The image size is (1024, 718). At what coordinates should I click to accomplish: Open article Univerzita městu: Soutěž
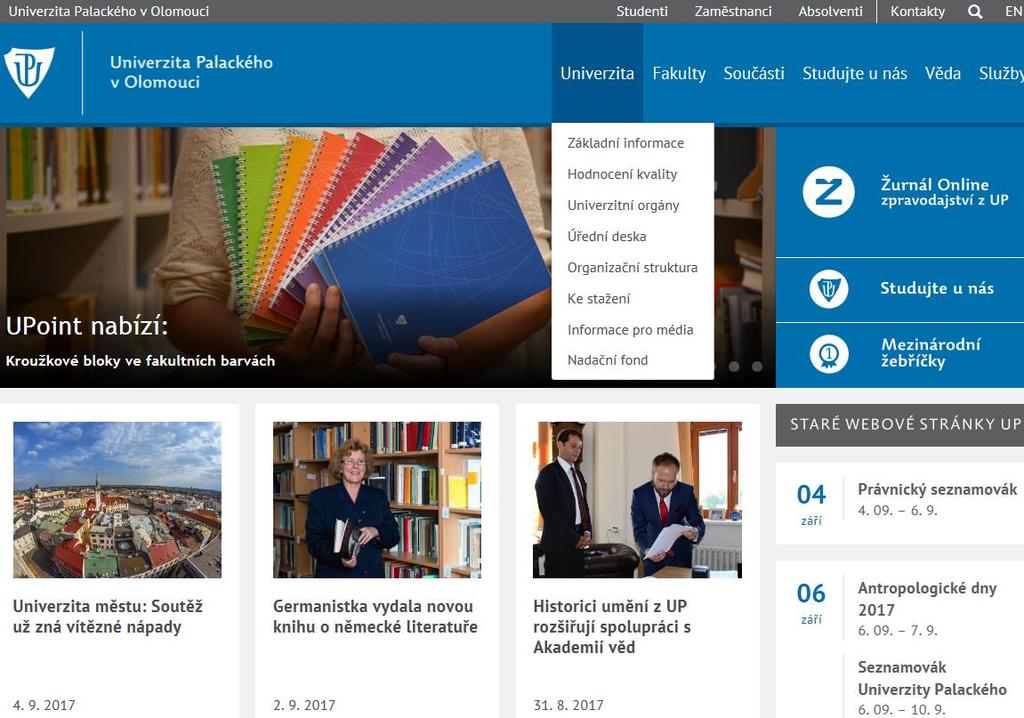[108, 616]
